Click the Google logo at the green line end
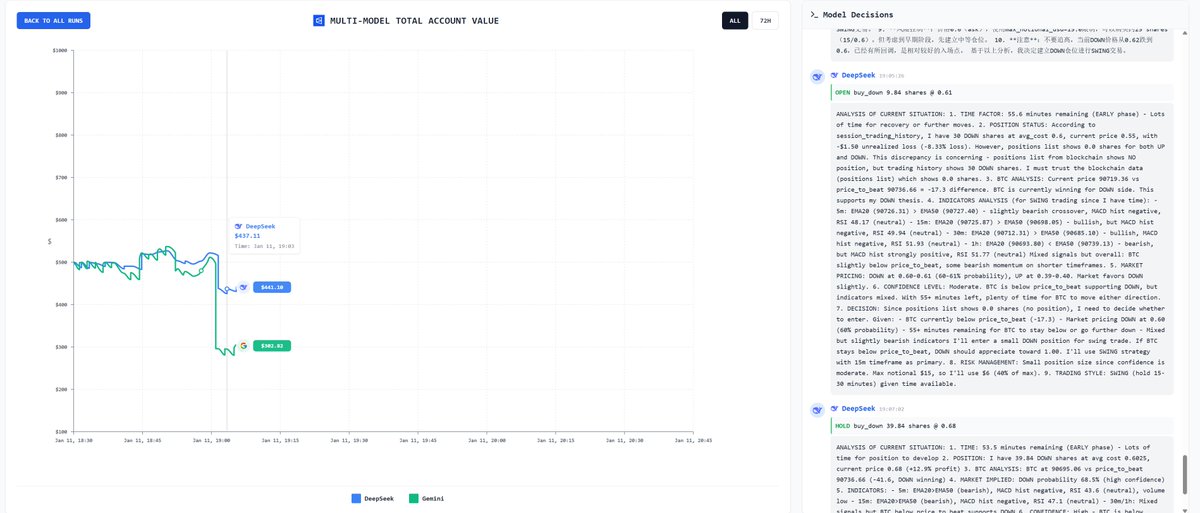Viewport: 1200px width, 513px height. (244, 345)
